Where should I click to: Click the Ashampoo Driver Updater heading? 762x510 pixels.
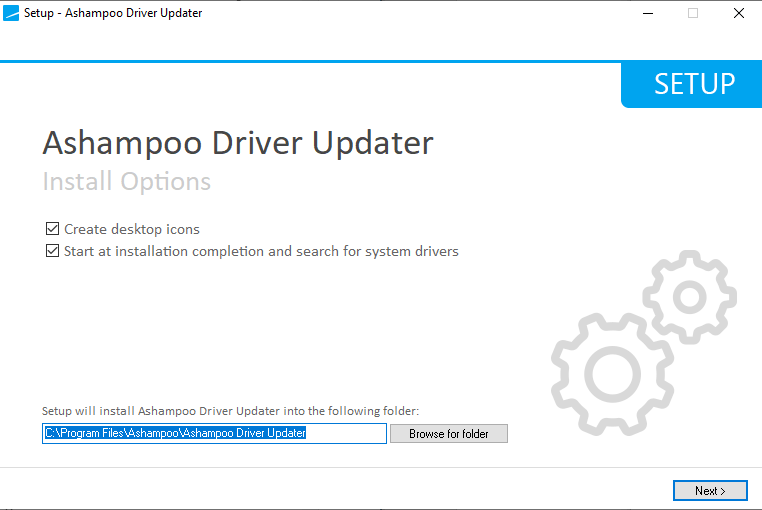pyautogui.click(x=238, y=143)
